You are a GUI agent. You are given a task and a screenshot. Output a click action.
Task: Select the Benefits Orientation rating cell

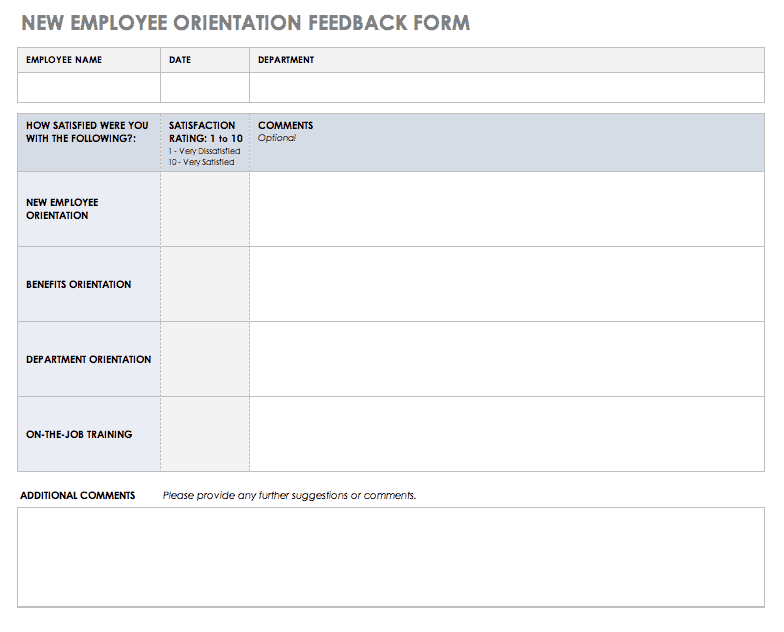(204, 284)
